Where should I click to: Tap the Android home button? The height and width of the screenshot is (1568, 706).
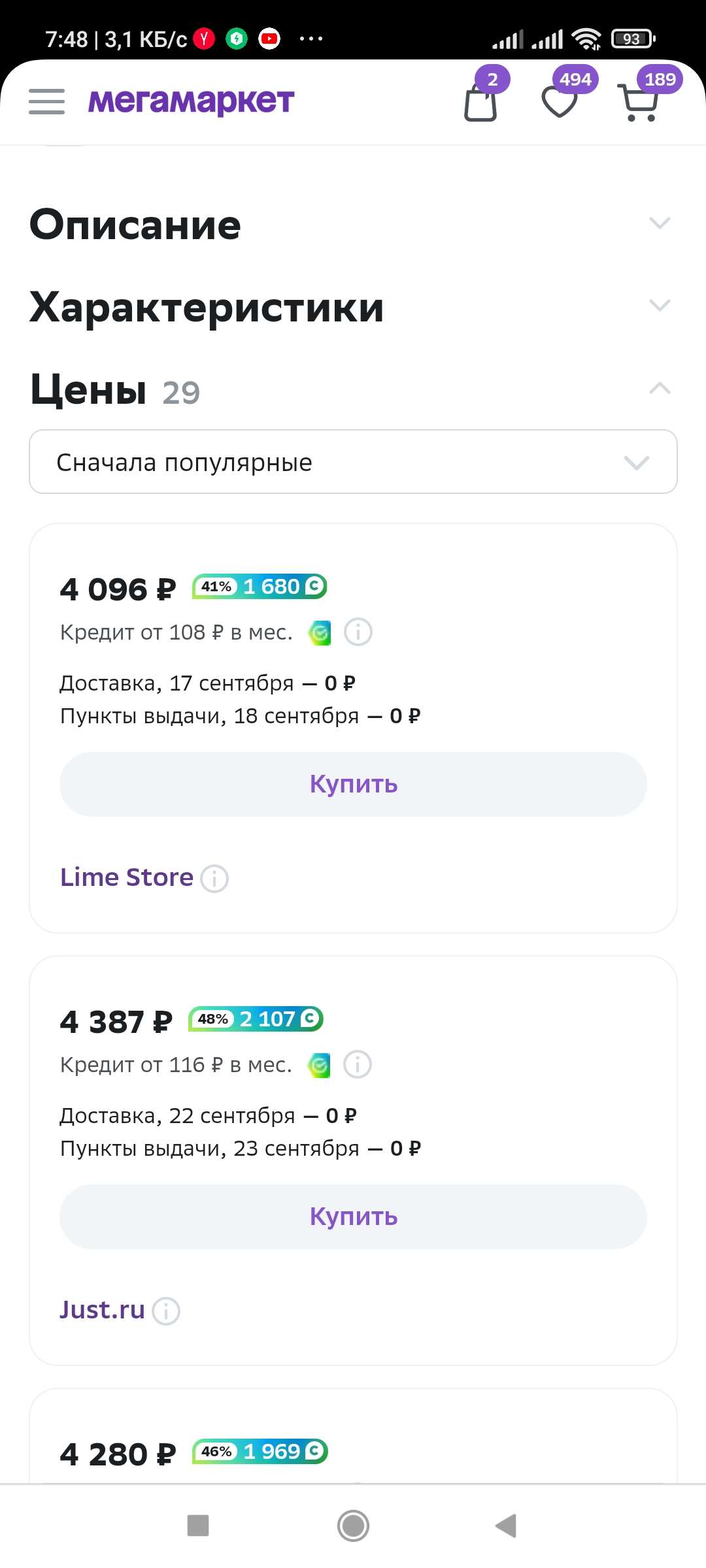pyautogui.click(x=353, y=1526)
